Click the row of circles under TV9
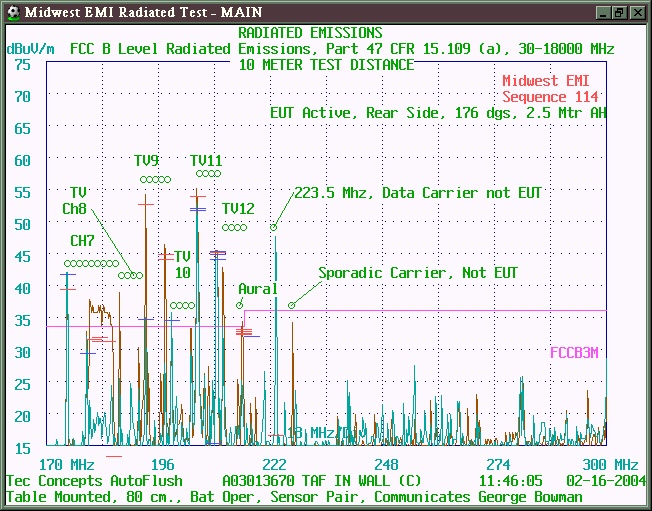The image size is (652, 511). (x=155, y=180)
